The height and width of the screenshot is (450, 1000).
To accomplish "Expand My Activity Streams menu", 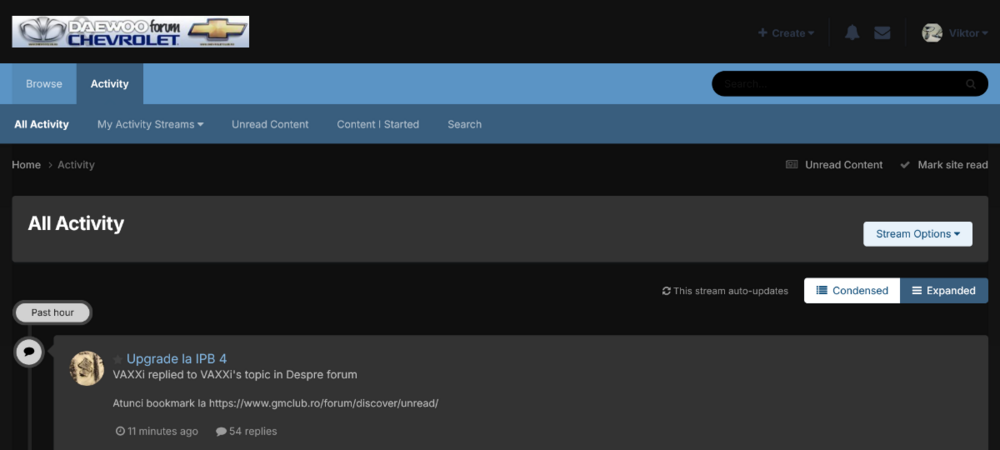I will tap(150, 124).
